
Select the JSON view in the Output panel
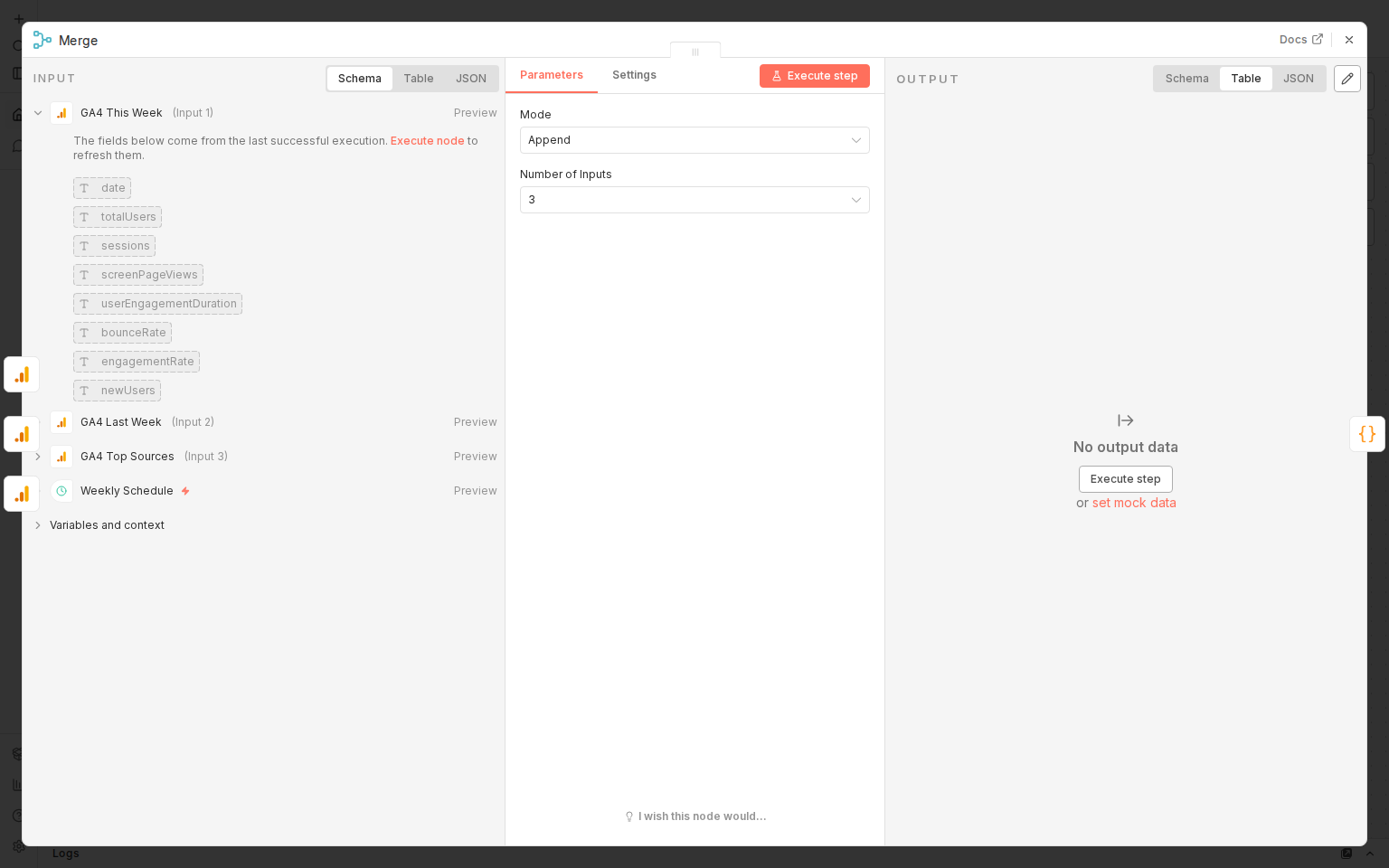click(x=1299, y=79)
